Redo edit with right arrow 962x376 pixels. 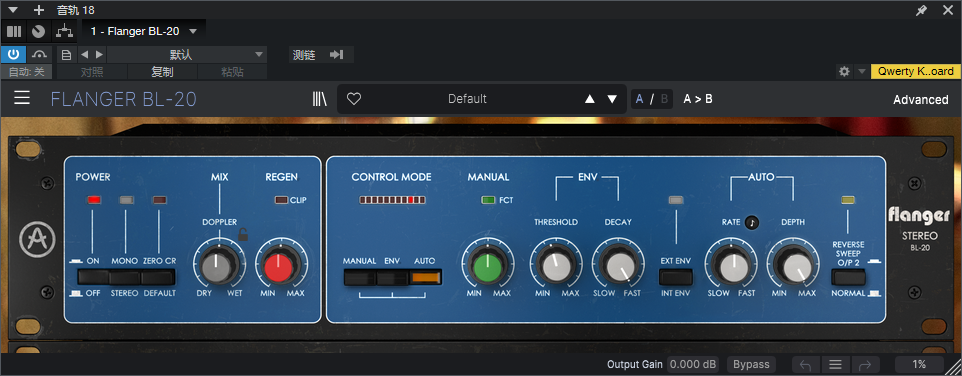[865, 364]
